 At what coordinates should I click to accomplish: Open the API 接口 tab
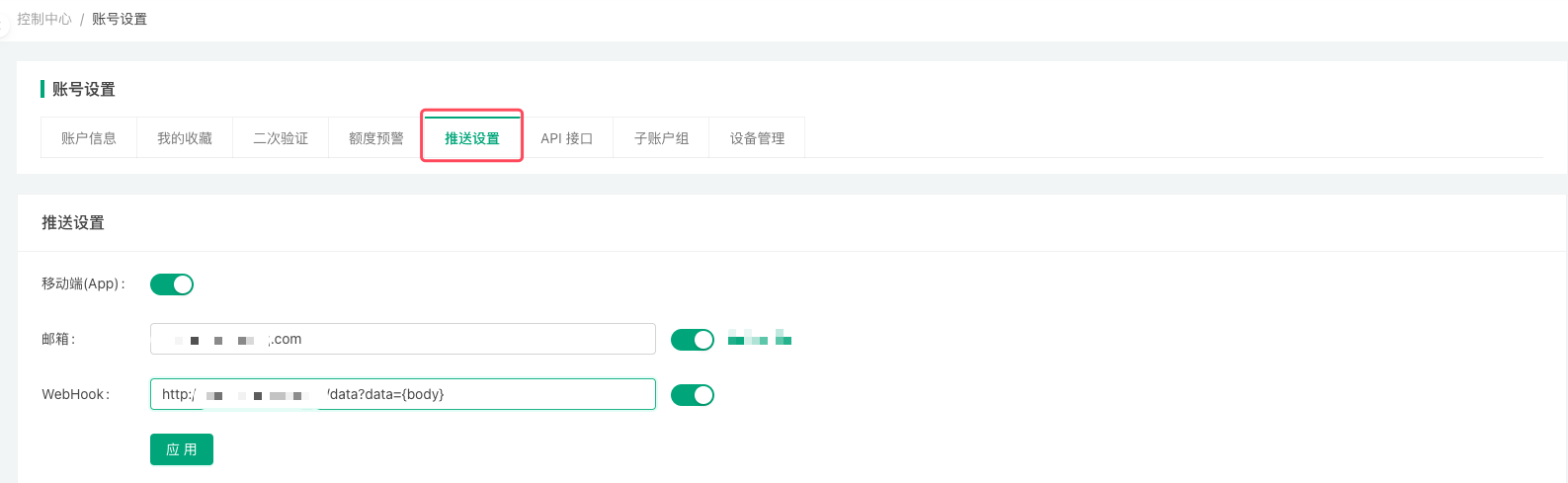(567, 138)
